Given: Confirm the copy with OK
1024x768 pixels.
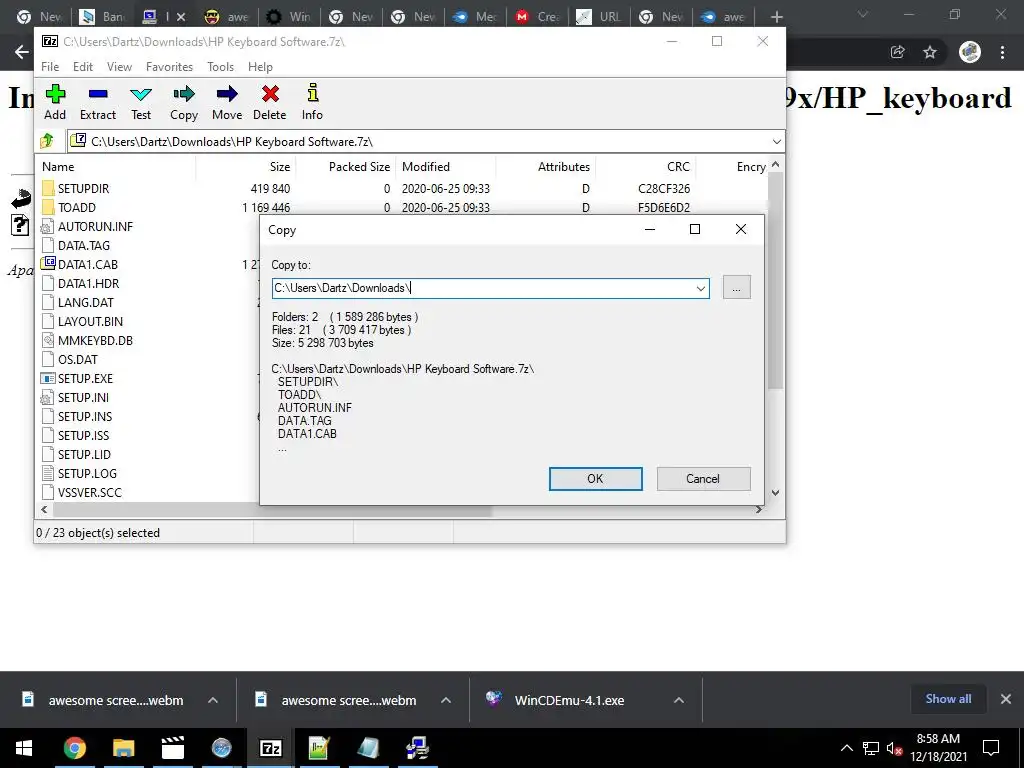Looking at the screenshot, I should (x=596, y=479).
